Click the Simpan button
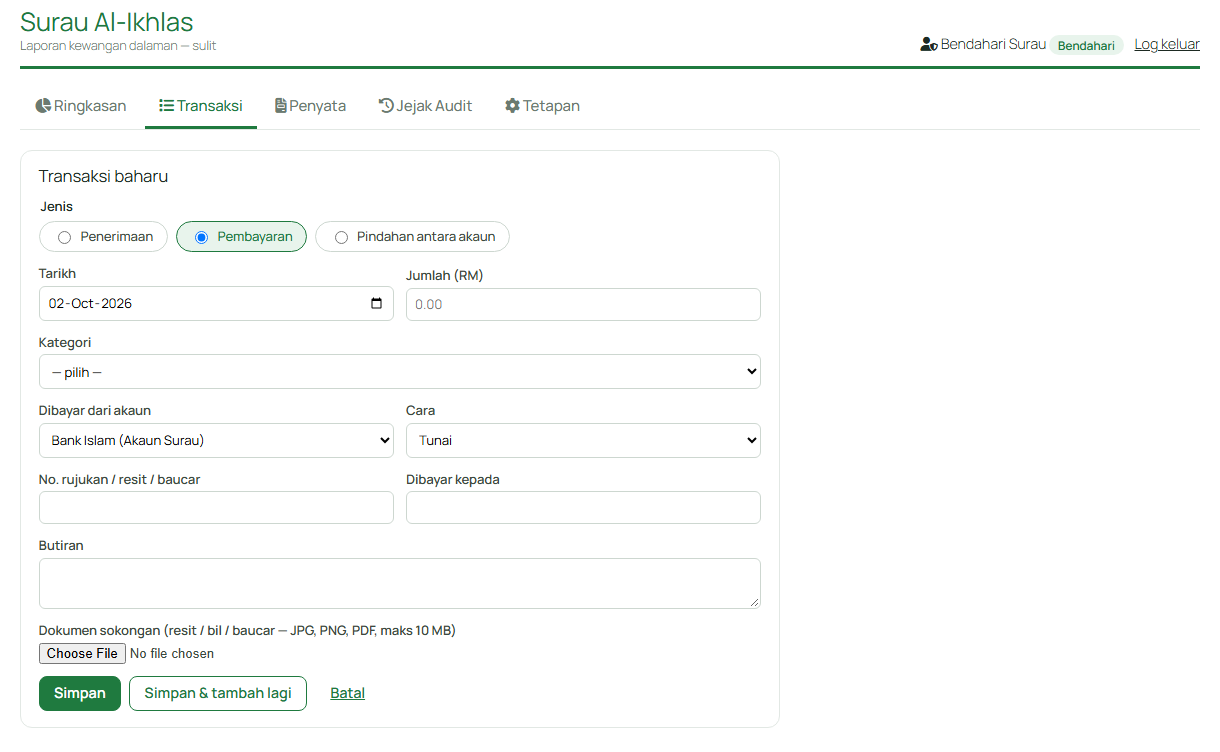This screenshot has width=1220, height=752. [80, 693]
